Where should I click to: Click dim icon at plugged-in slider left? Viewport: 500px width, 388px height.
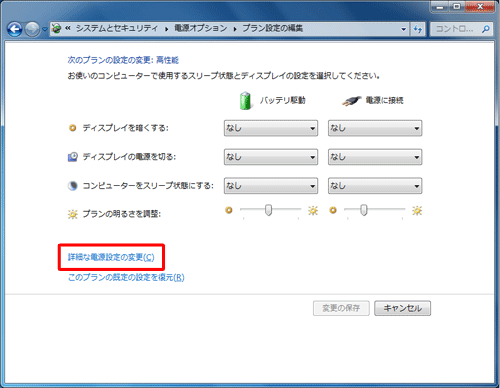(333, 210)
